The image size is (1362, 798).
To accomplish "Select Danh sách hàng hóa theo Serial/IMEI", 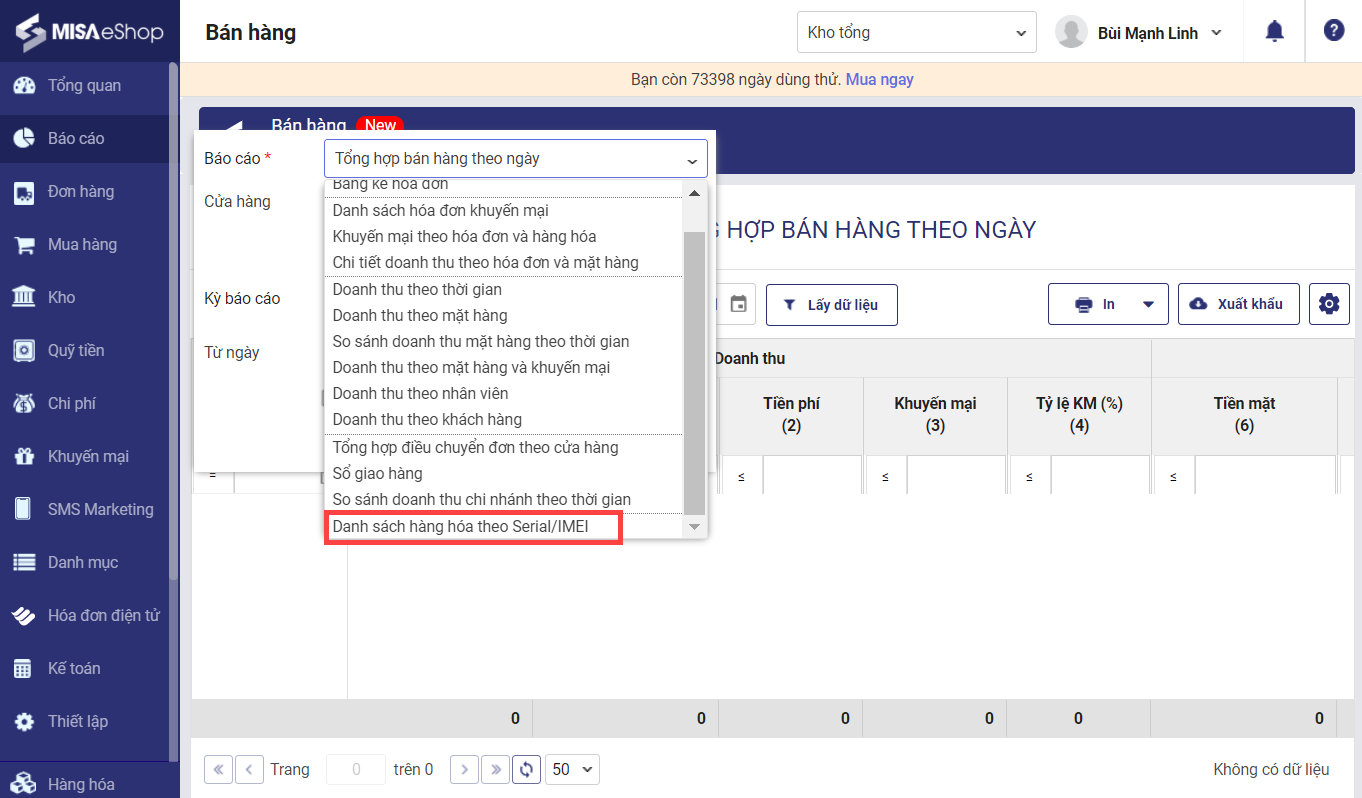I will click(474, 526).
